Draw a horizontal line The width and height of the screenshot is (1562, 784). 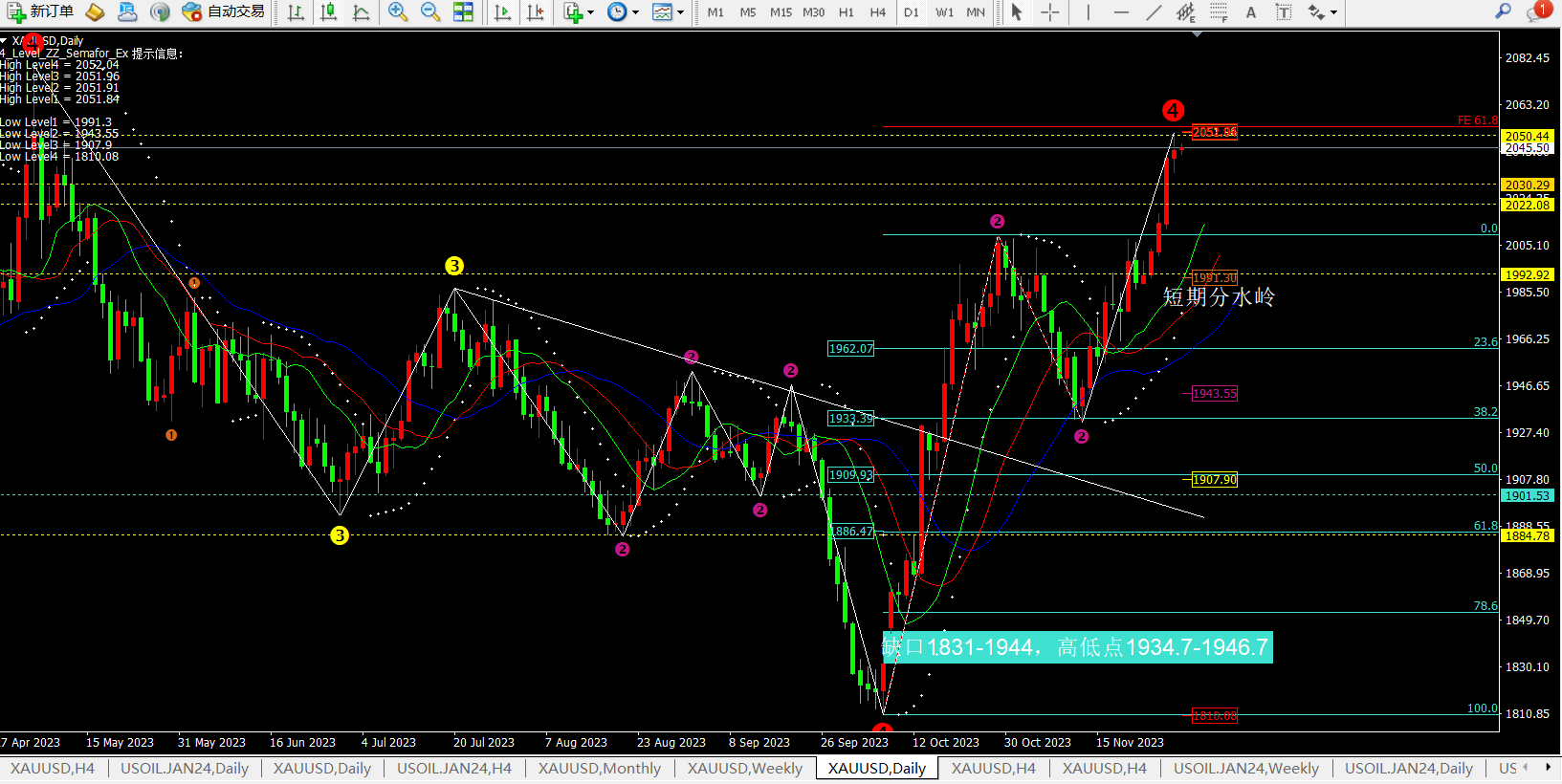click(1121, 12)
